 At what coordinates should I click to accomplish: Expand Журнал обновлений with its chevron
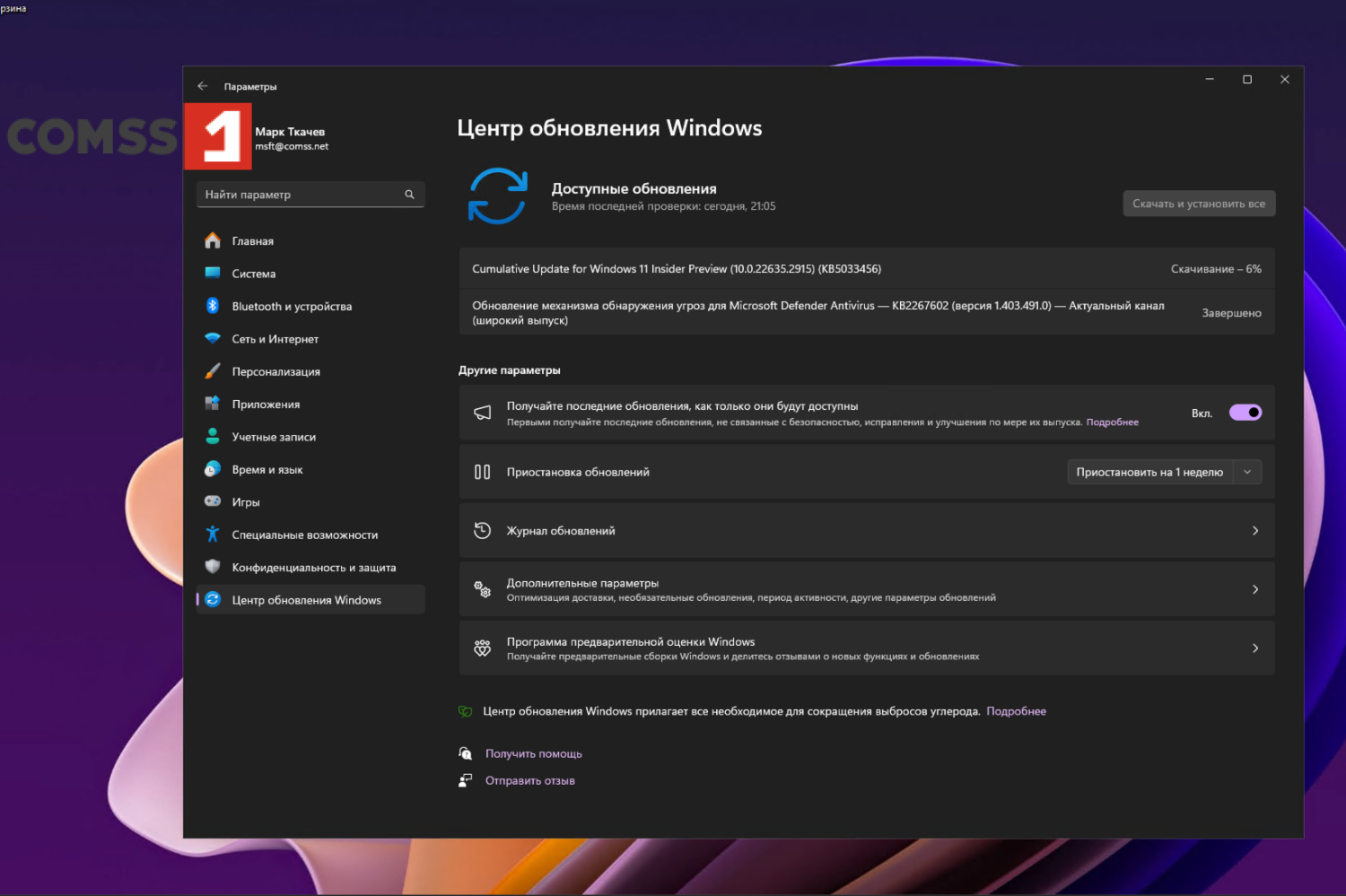coord(1255,531)
